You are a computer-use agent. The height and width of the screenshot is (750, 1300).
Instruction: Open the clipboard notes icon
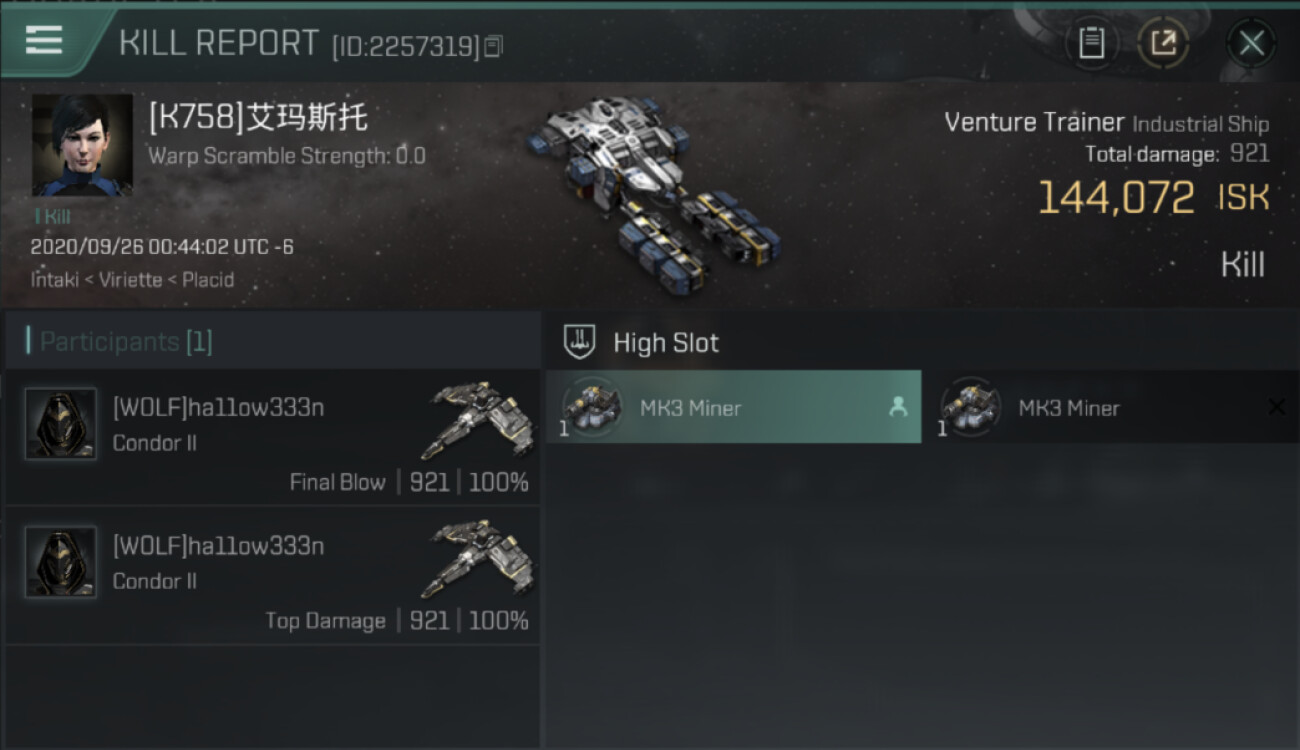coord(1092,43)
